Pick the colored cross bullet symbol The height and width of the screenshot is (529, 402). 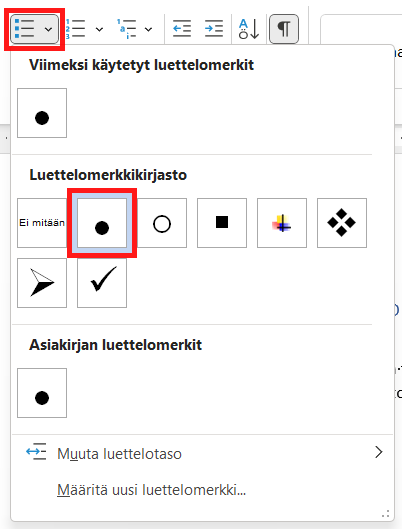point(282,223)
